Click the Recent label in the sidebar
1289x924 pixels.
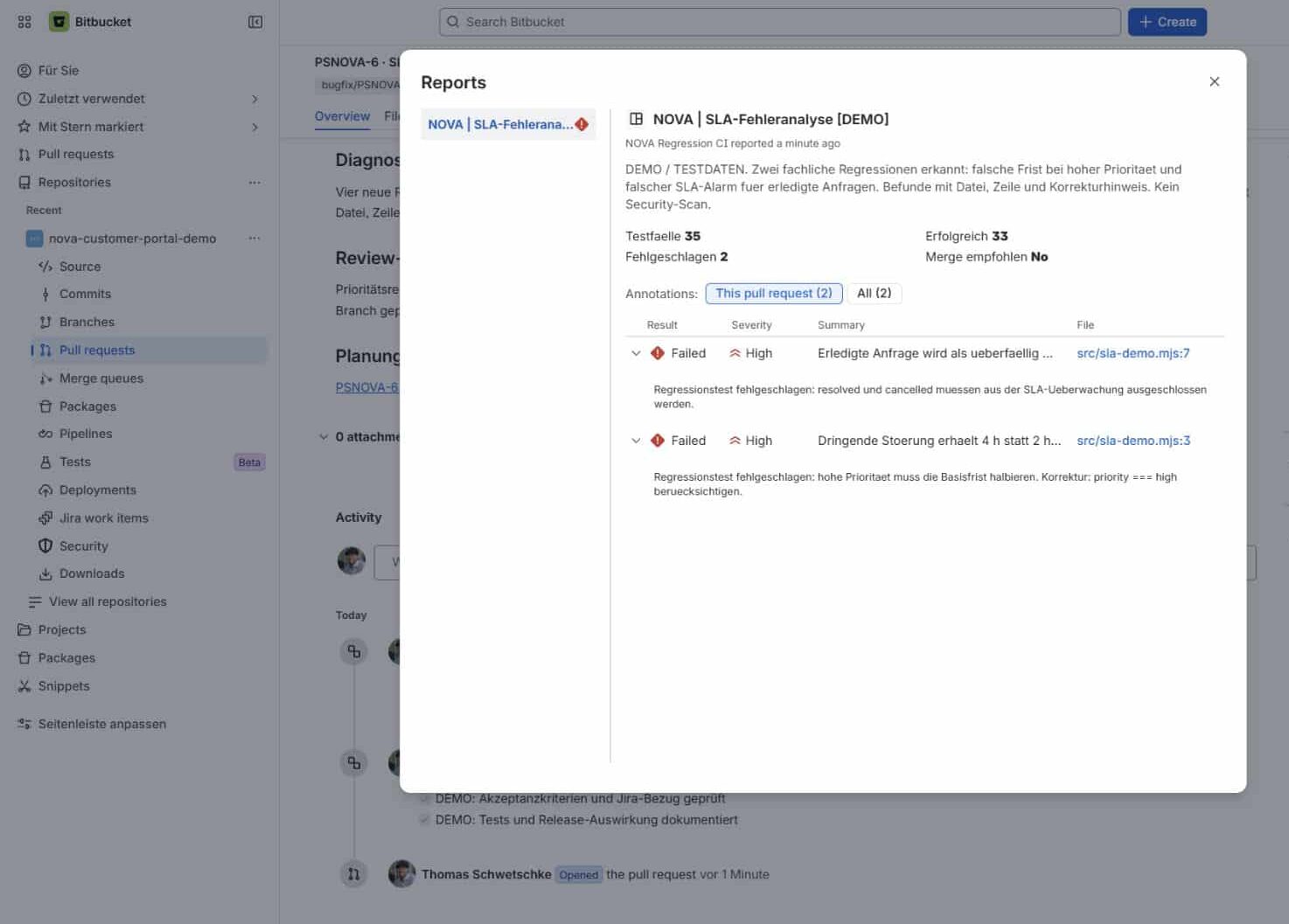click(44, 211)
